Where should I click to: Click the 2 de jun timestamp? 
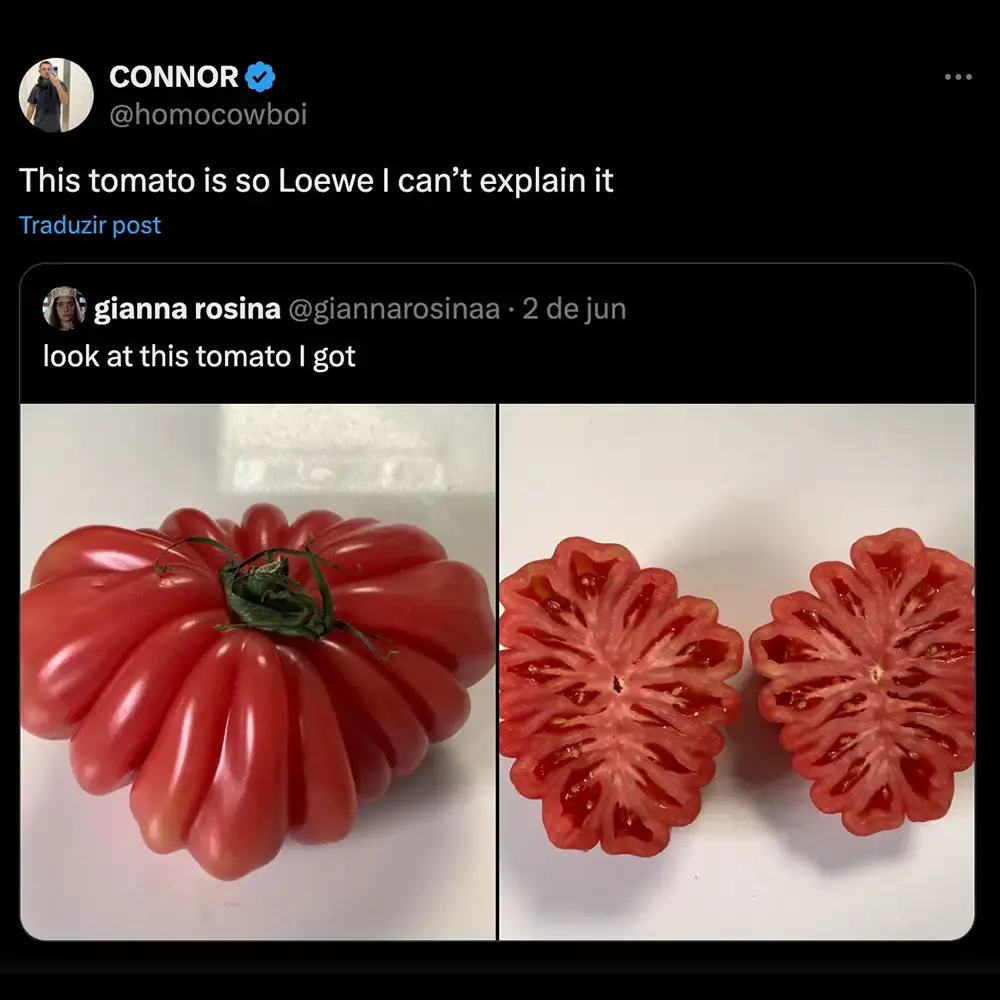pos(574,309)
